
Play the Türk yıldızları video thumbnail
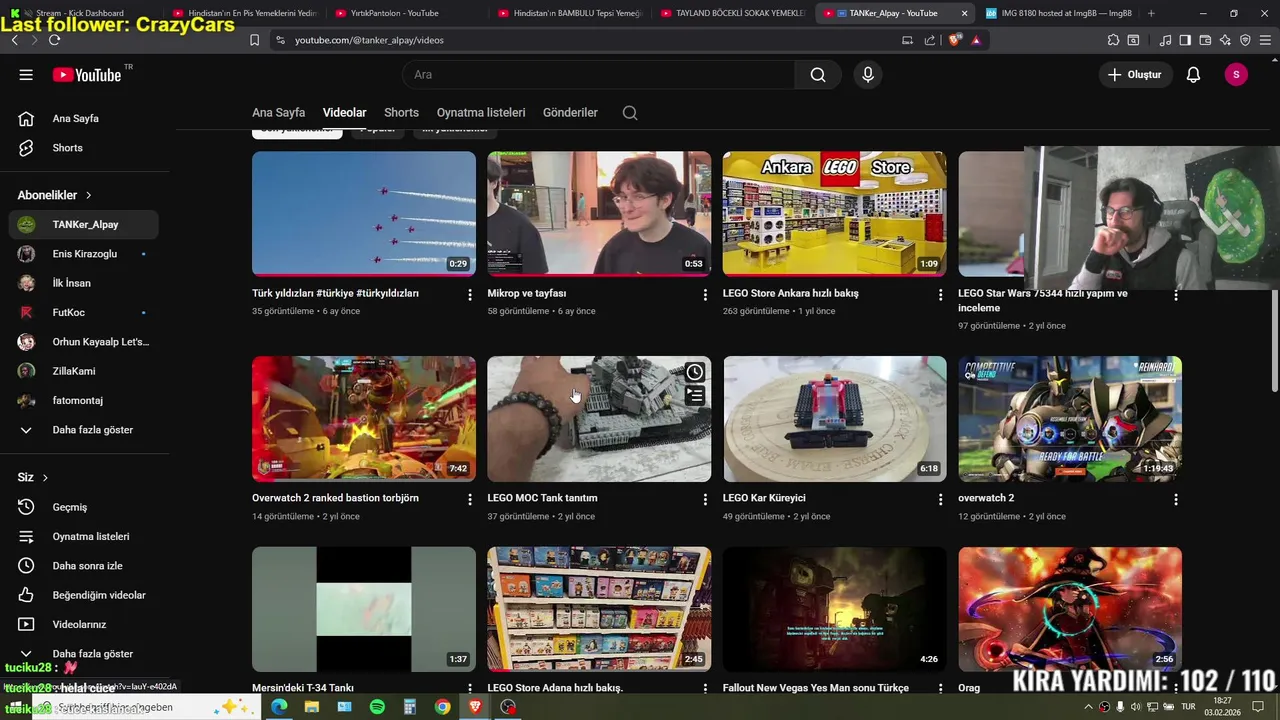[364, 214]
